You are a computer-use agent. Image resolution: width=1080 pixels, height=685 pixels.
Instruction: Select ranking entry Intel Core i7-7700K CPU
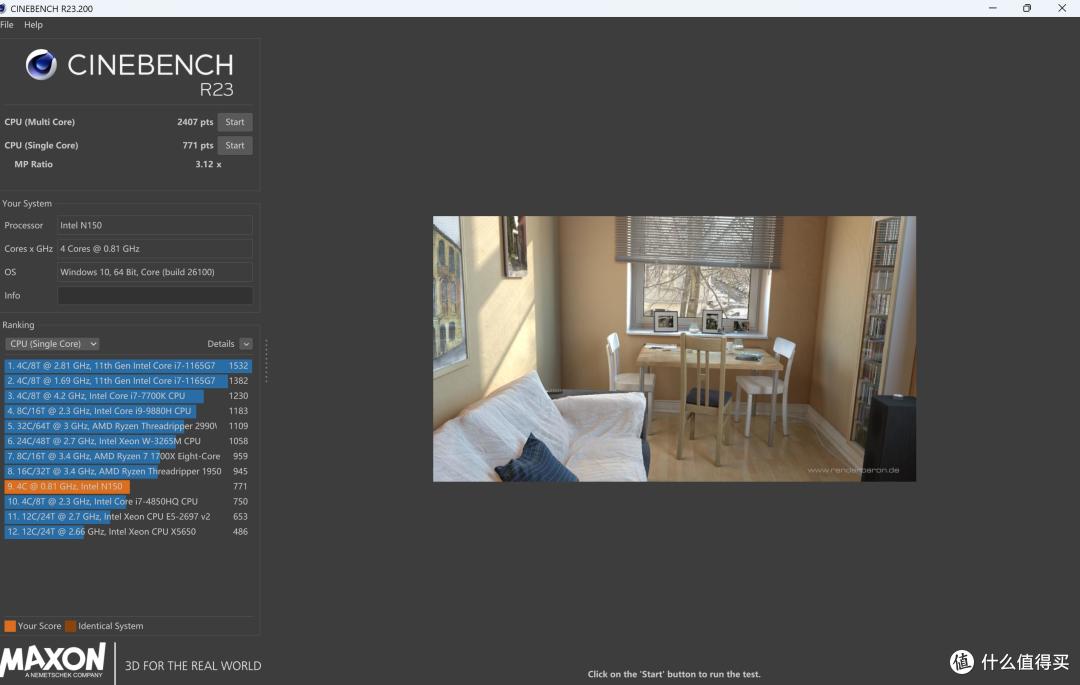tap(128, 396)
